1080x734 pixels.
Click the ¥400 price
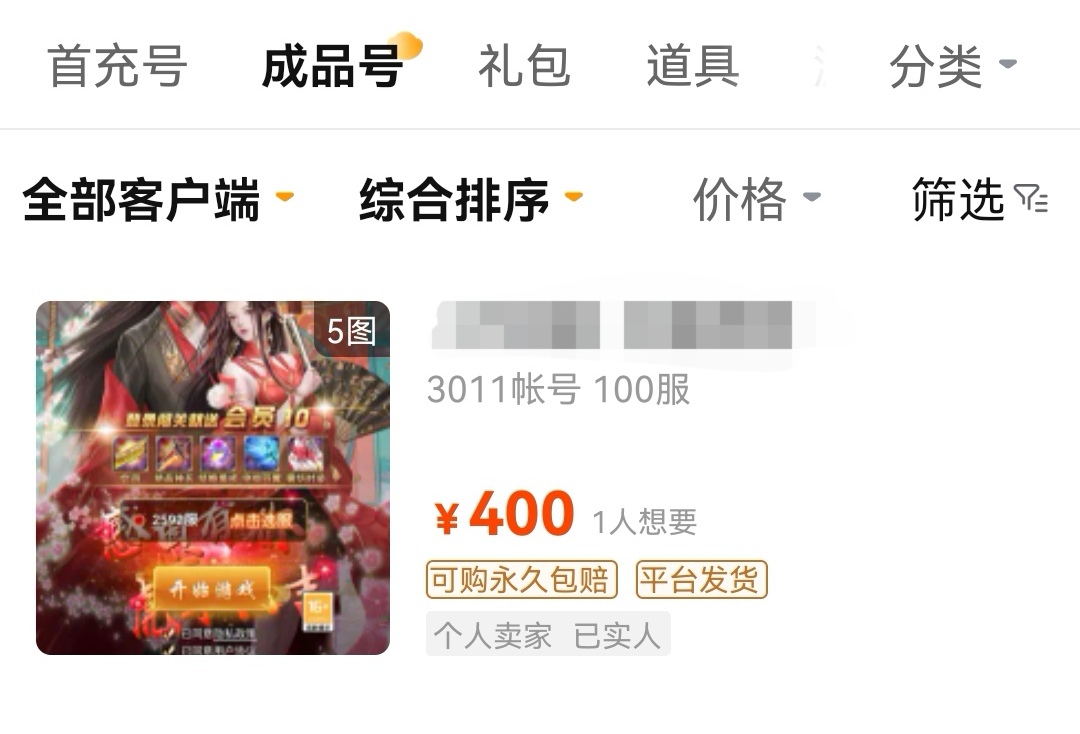click(504, 514)
